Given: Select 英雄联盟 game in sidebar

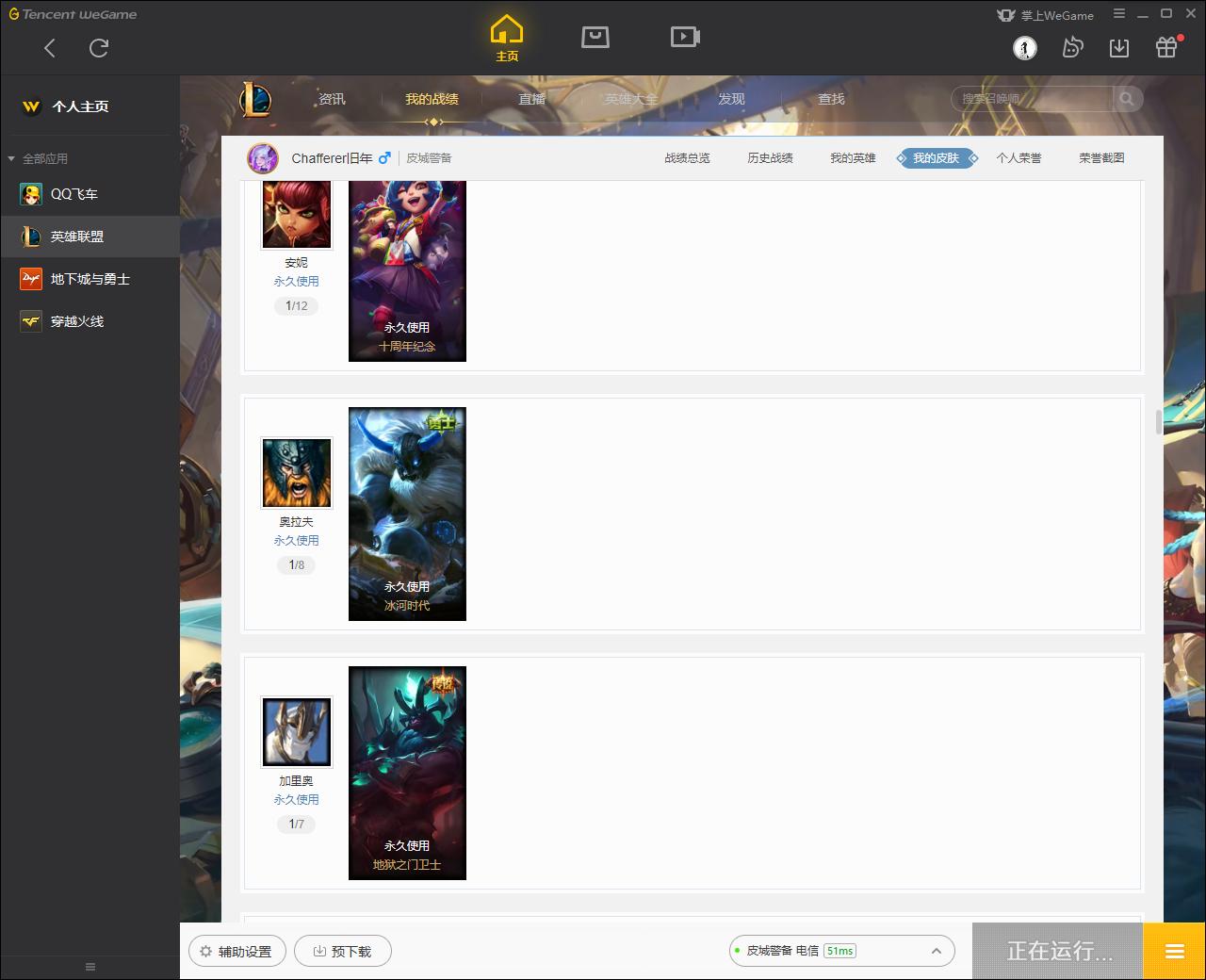Looking at the screenshot, I should point(90,237).
